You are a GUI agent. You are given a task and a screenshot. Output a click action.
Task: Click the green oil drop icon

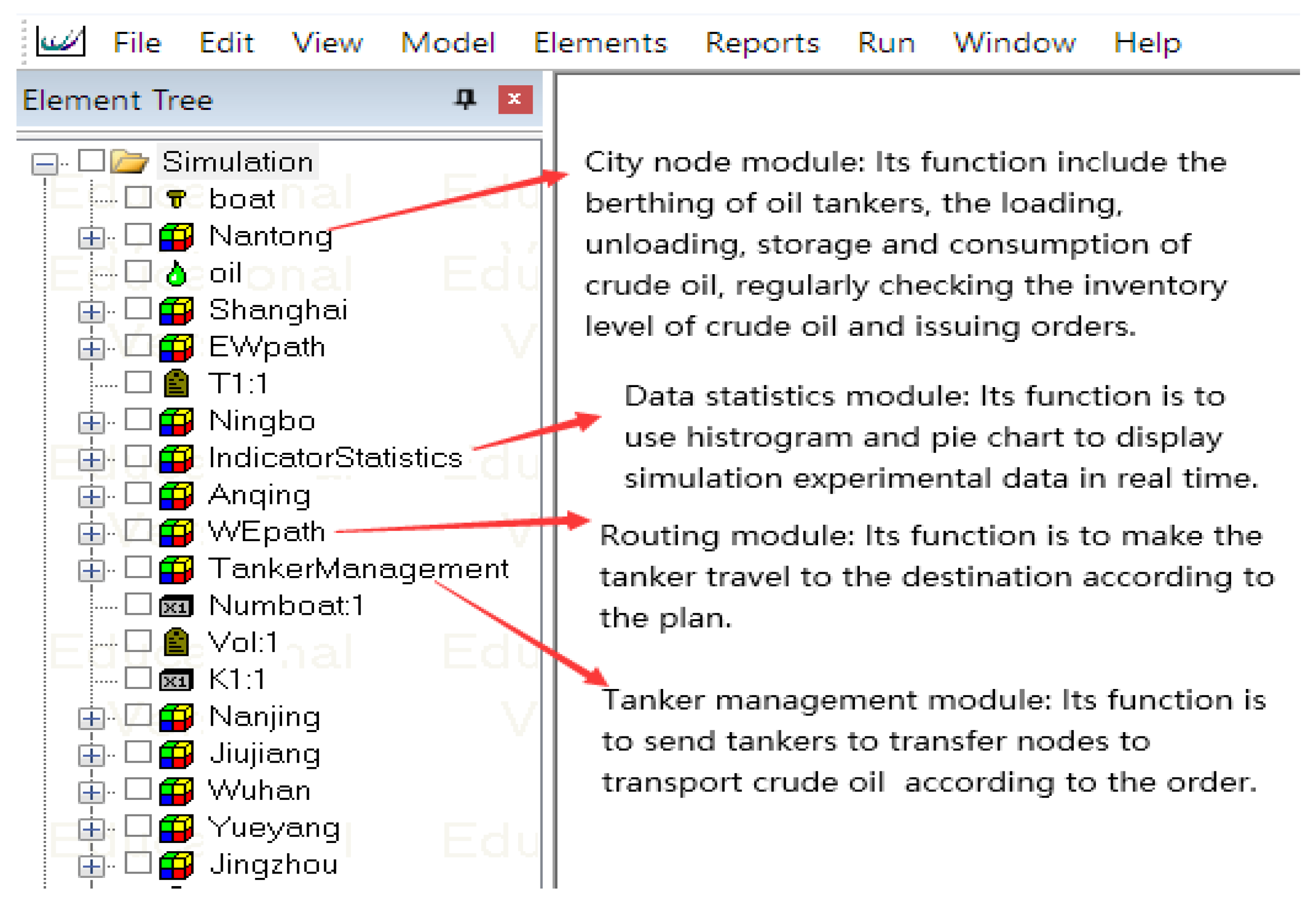[x=176, y=274]
